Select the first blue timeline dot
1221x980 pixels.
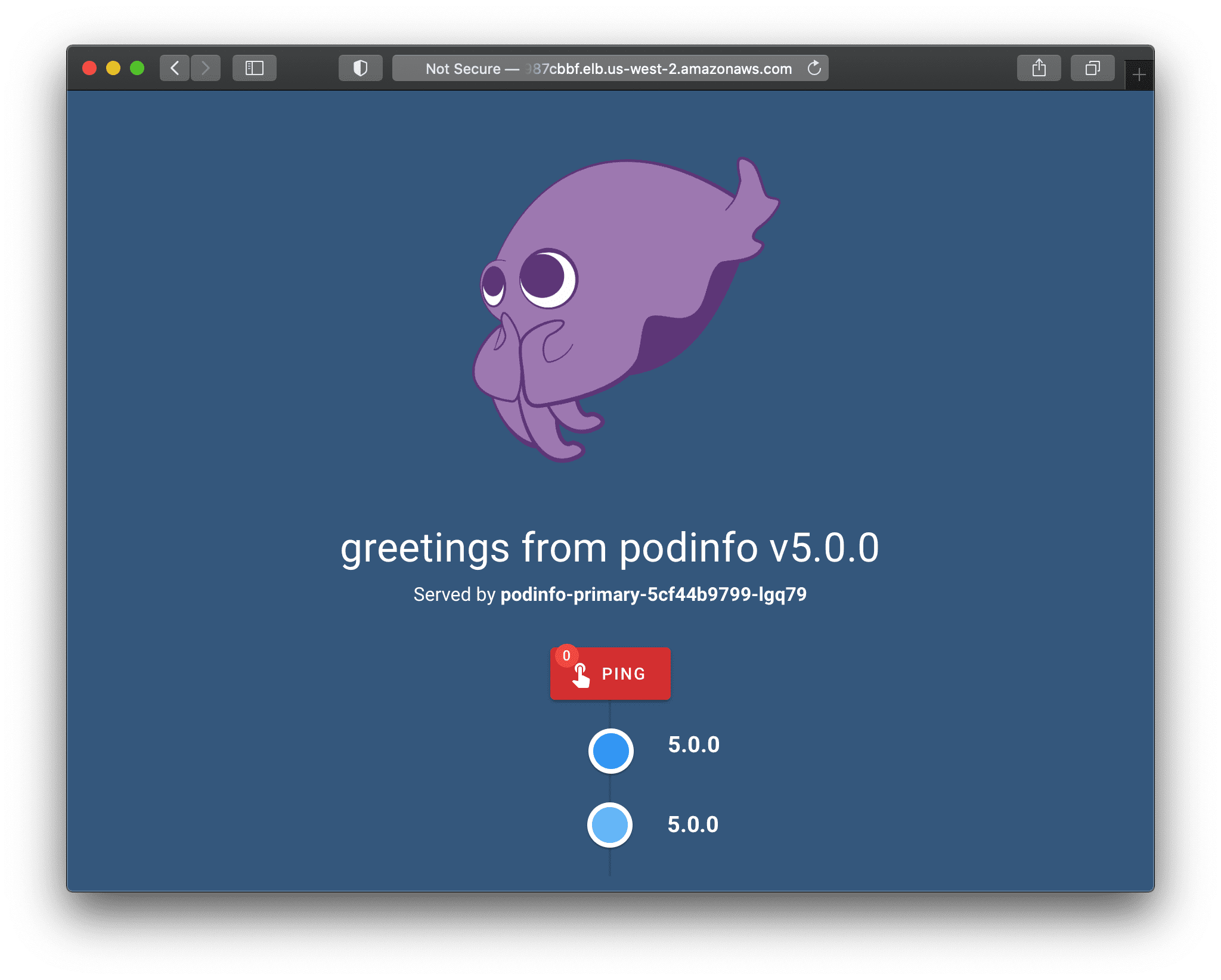pyautogui.click(x=610, y=751)
